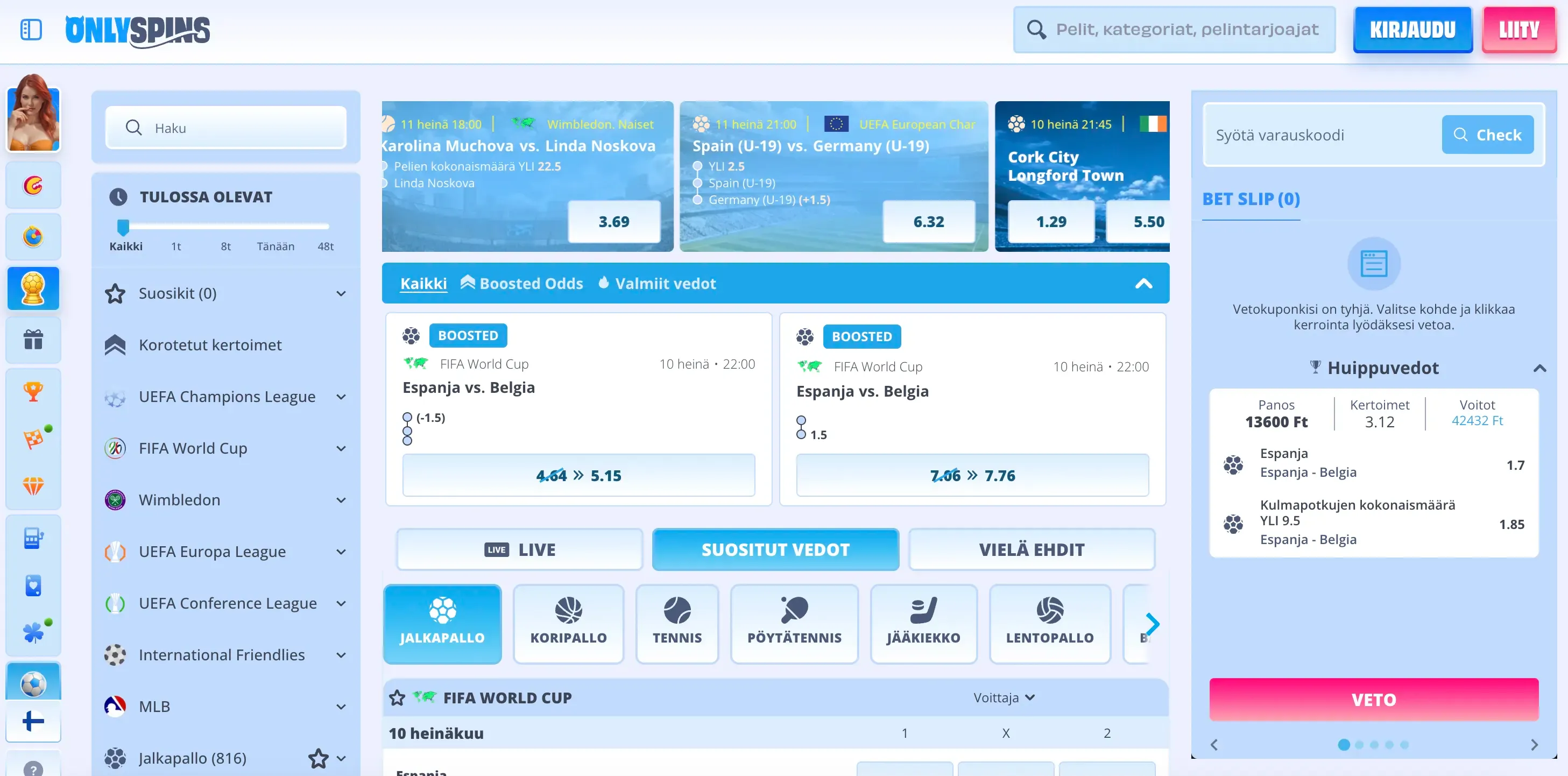Pick the 3.69 odds on Muchova match

coord(613,222)
